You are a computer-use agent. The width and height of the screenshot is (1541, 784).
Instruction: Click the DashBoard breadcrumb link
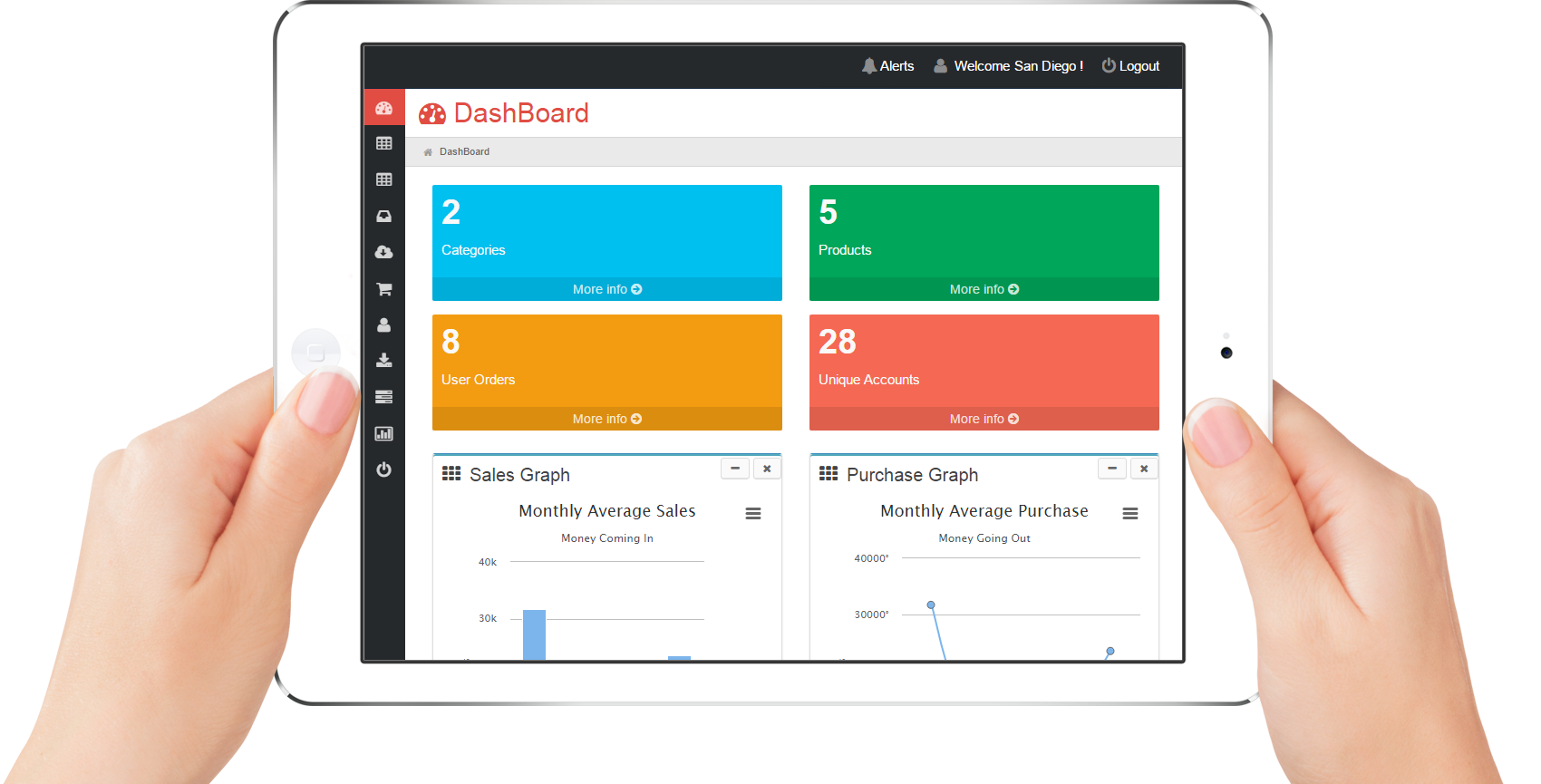(x=464, y=152)
